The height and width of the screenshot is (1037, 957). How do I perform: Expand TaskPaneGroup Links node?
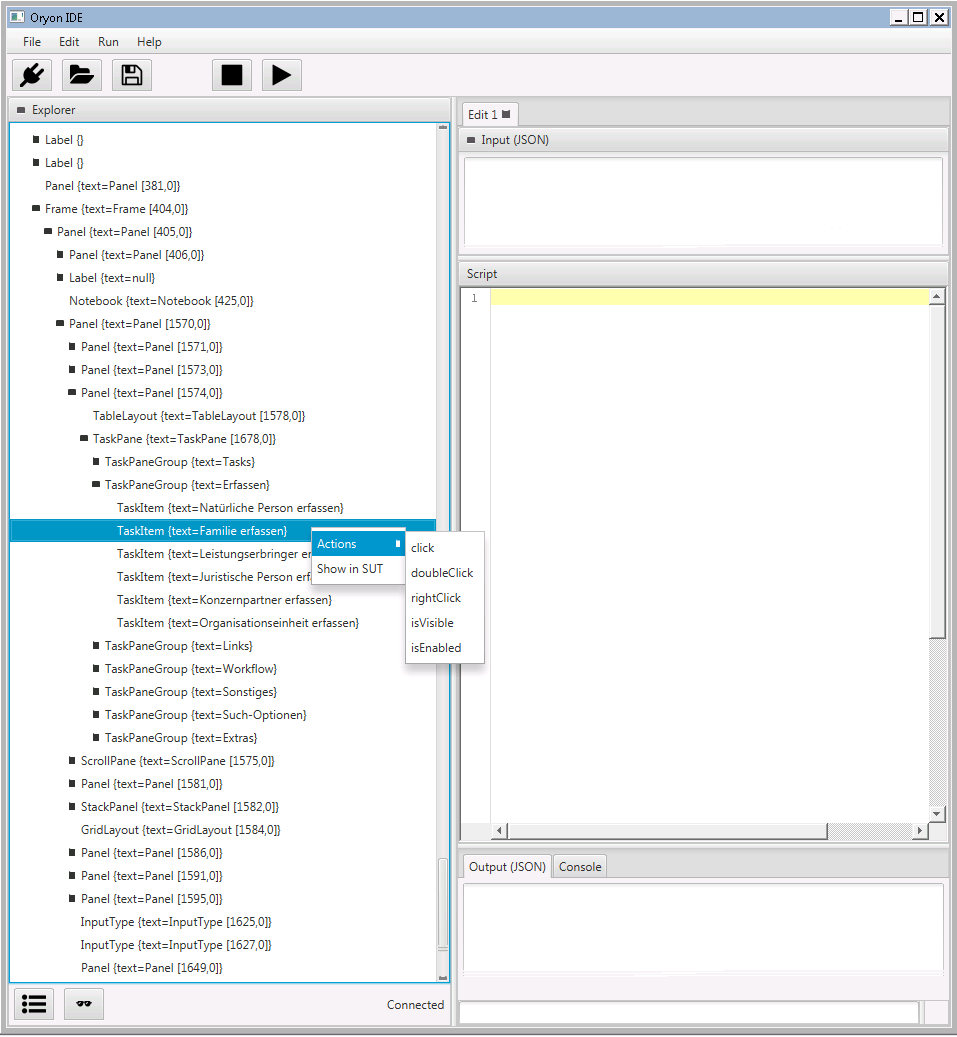pyautogui.click(x=96, y=646)
